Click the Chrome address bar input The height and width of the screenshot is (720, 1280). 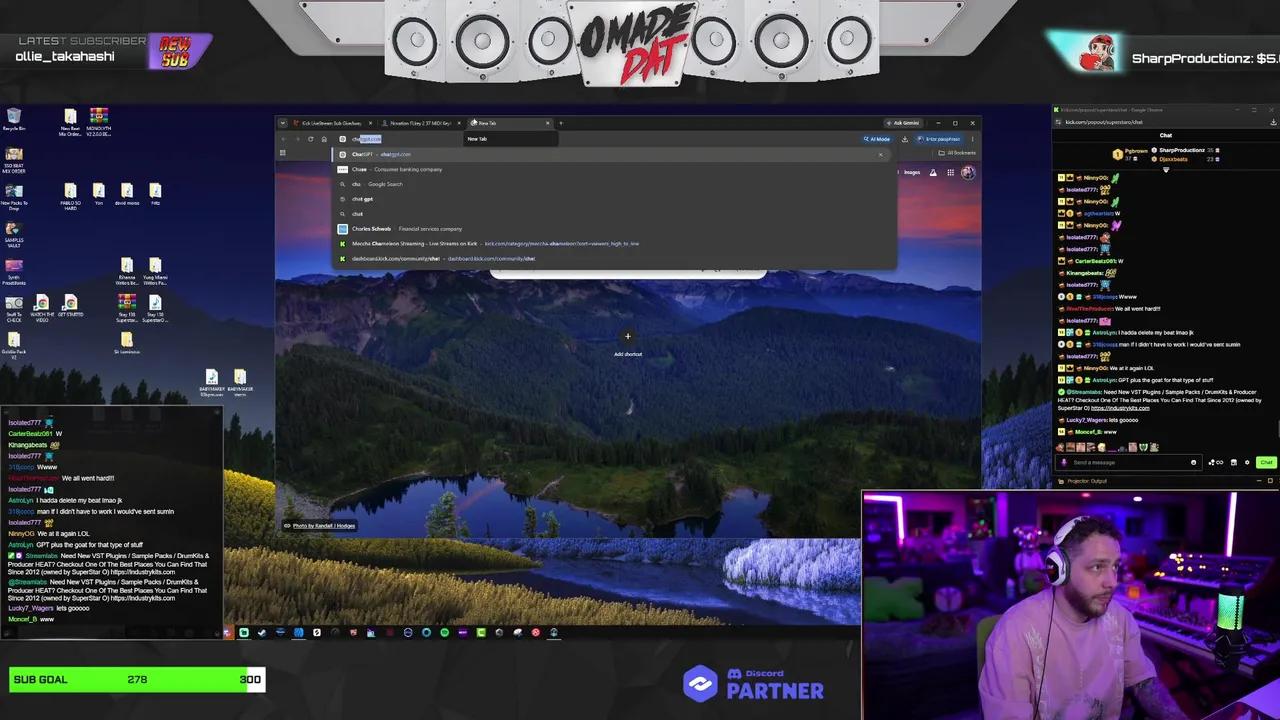point(600,139)
